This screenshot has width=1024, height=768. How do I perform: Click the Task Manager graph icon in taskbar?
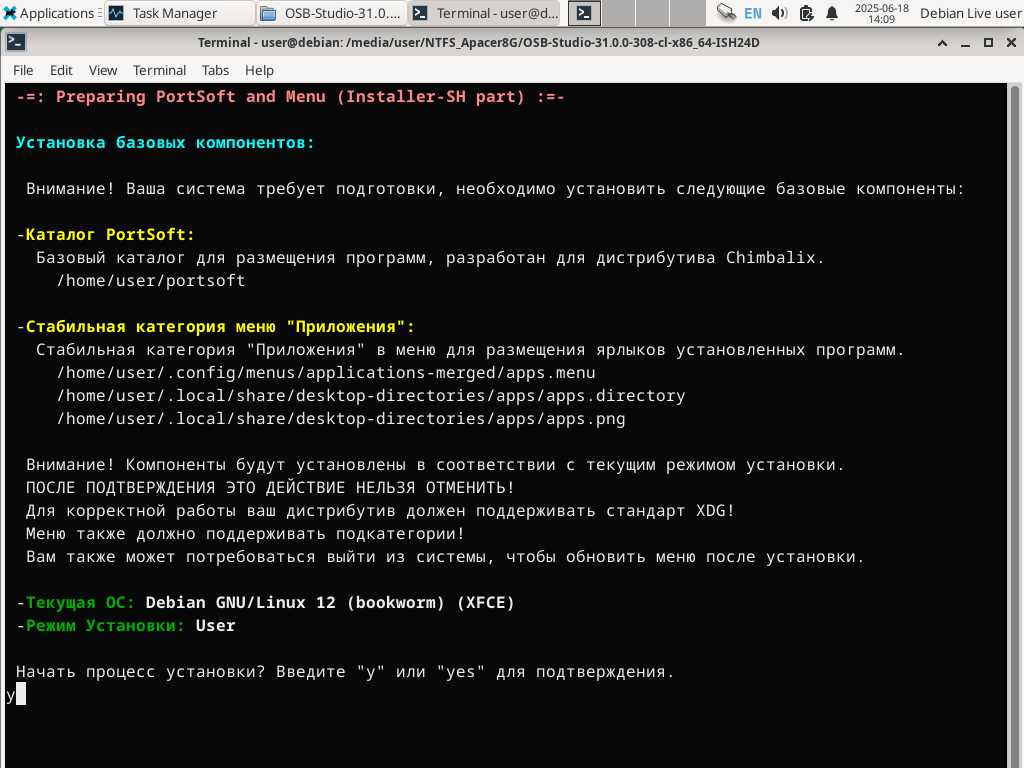click(x=116, y=13)
